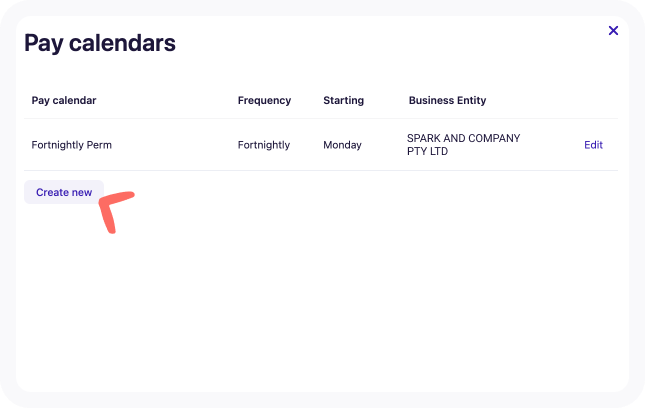The height and width of the screenshot is (408, 645).
Task: Click SPARK AND COMPANY entity text
Action: 464,138
